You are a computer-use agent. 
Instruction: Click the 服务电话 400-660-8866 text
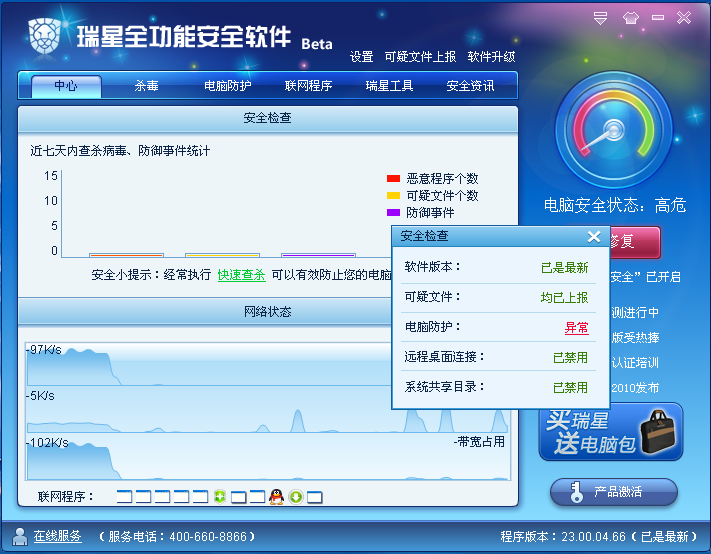(177, 537)
